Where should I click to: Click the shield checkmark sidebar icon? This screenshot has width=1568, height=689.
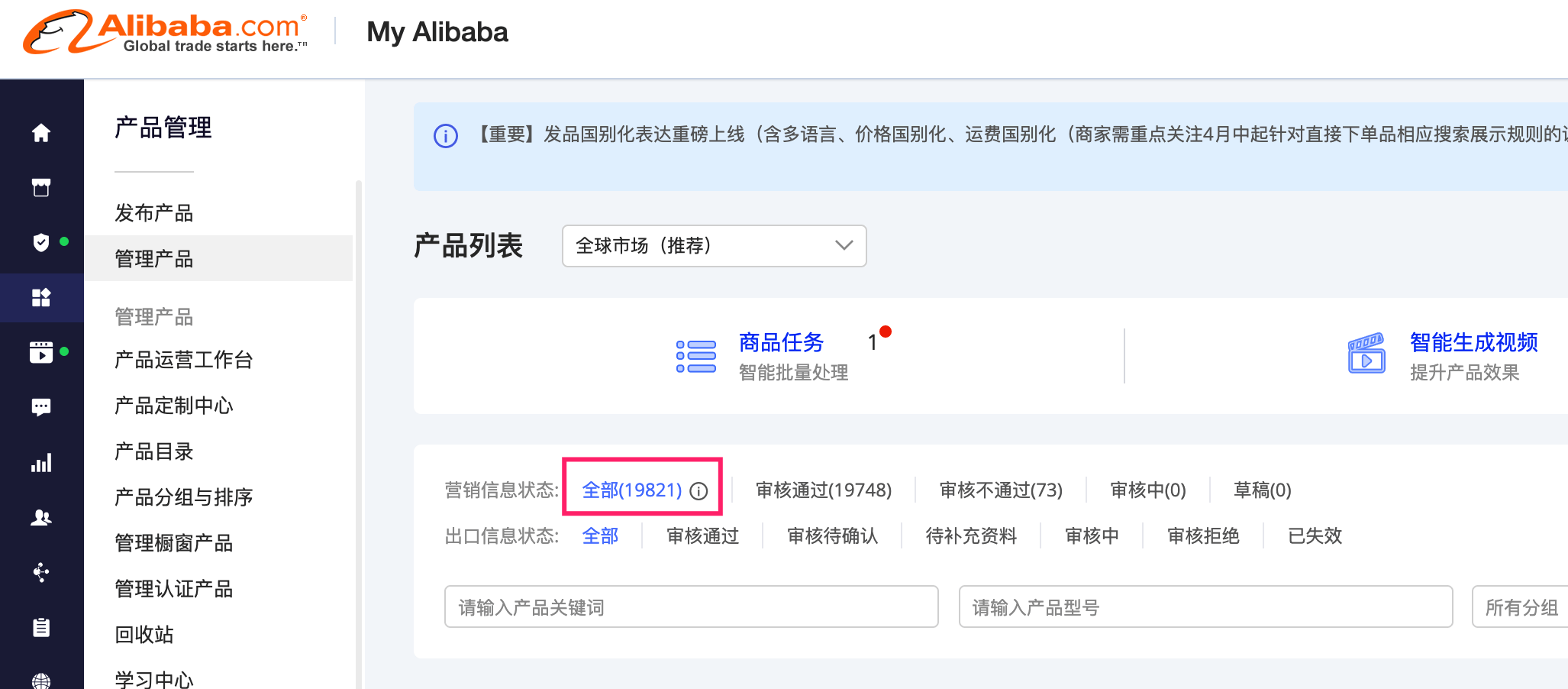point(41,243)
